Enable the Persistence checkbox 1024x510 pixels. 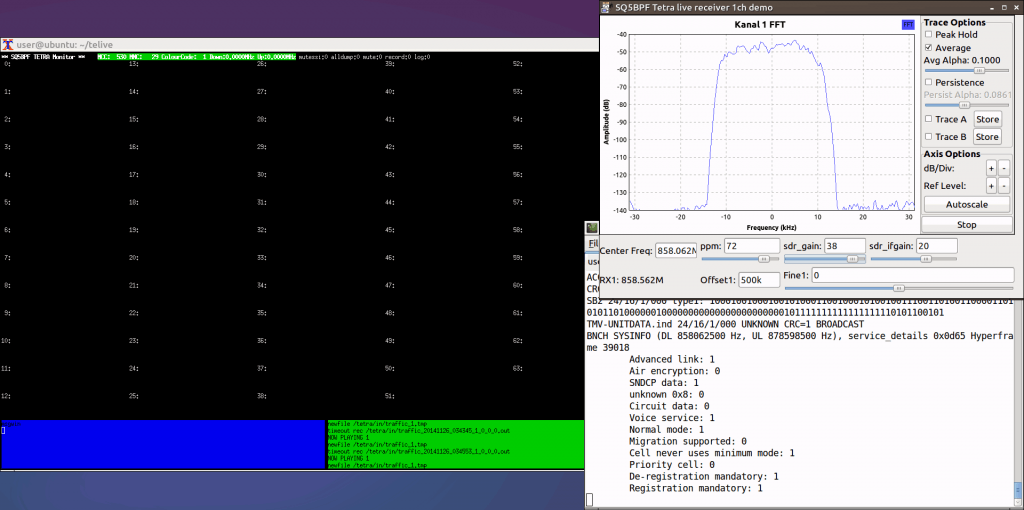tap(929, 82)
